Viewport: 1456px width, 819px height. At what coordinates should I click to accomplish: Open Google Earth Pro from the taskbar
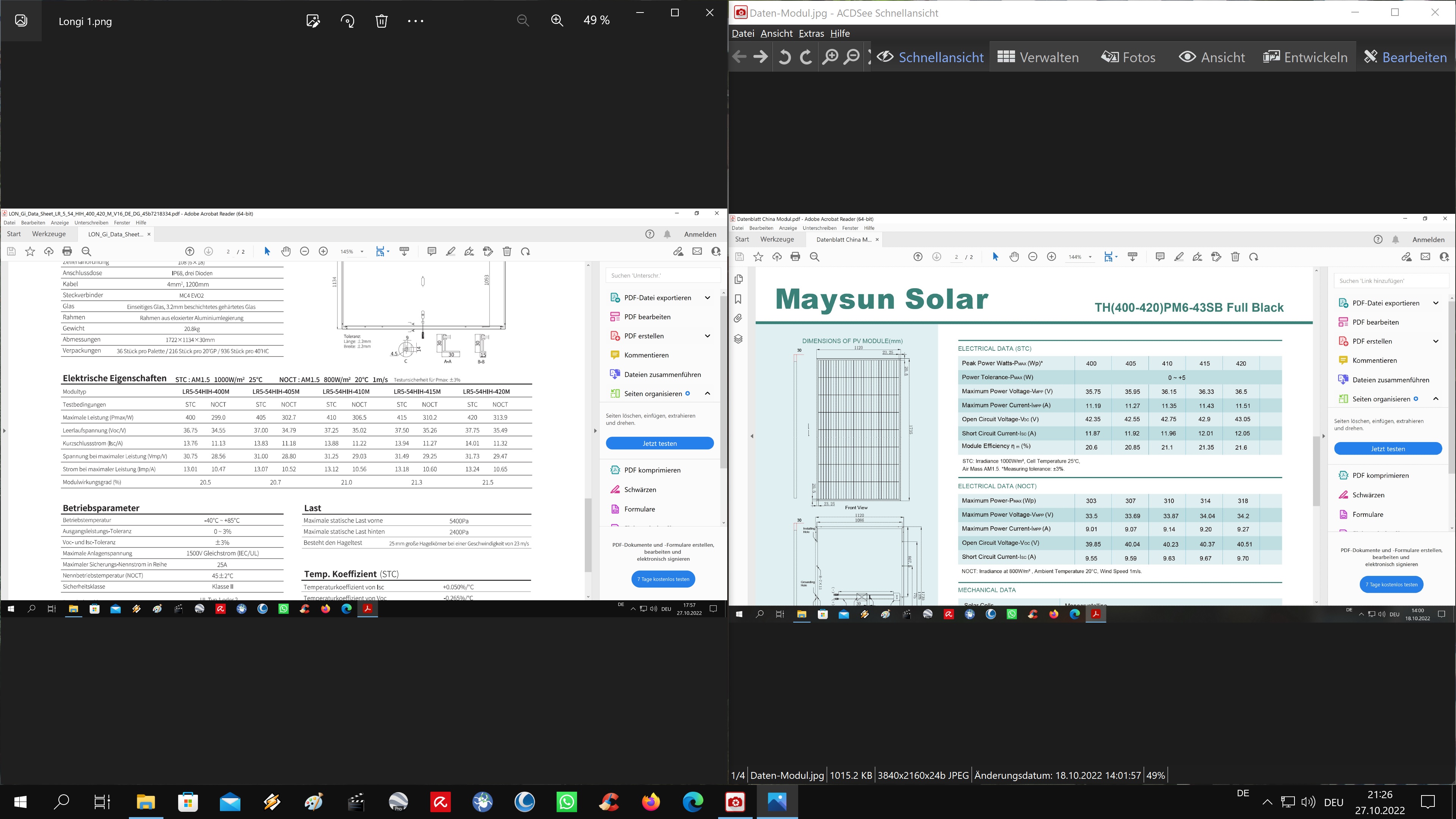click(x=398, y=802)
